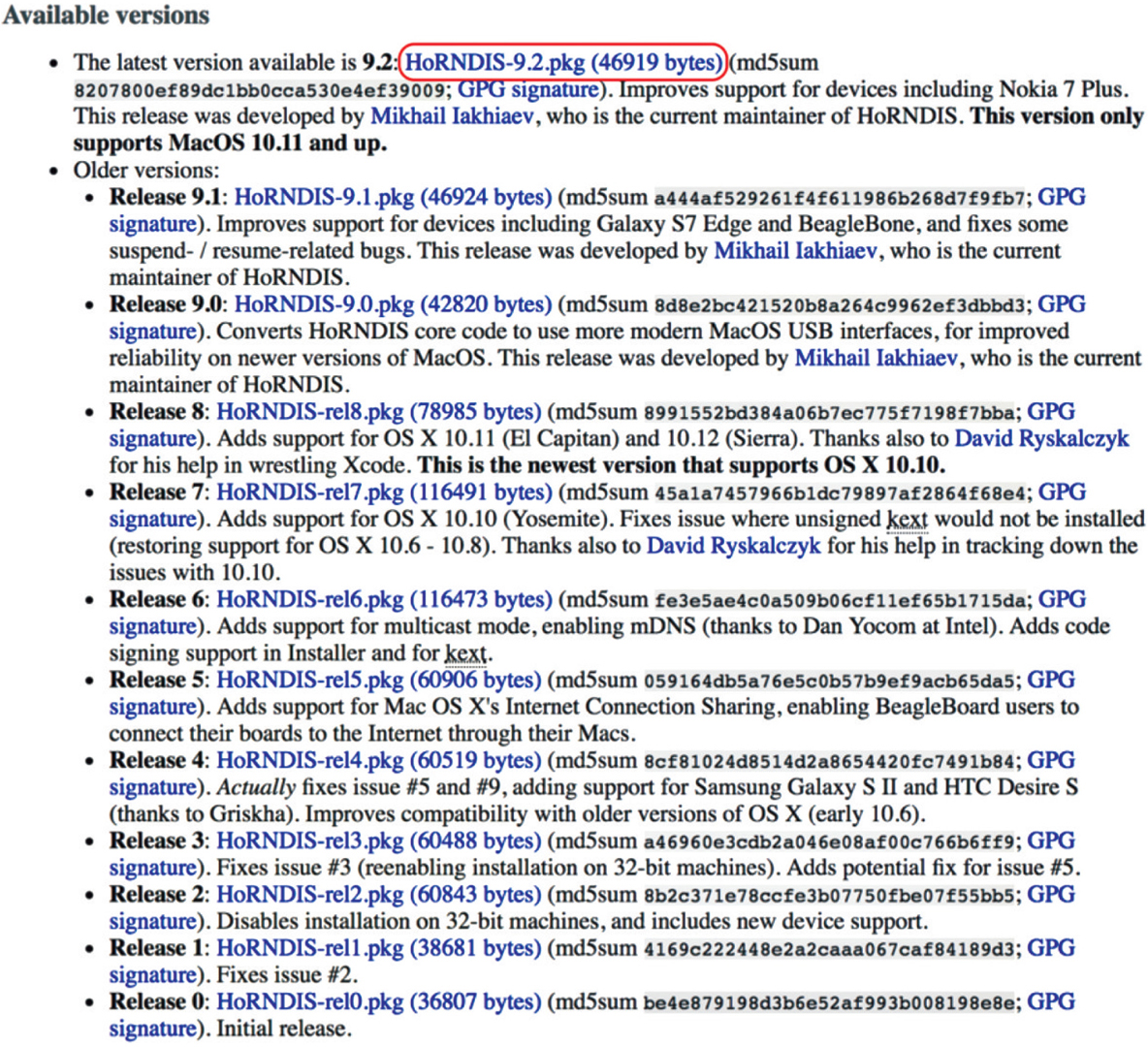
Task: Download HoRNDIS-rel5.pkg file
Action: pyautogui.click(x=378, y=681)
